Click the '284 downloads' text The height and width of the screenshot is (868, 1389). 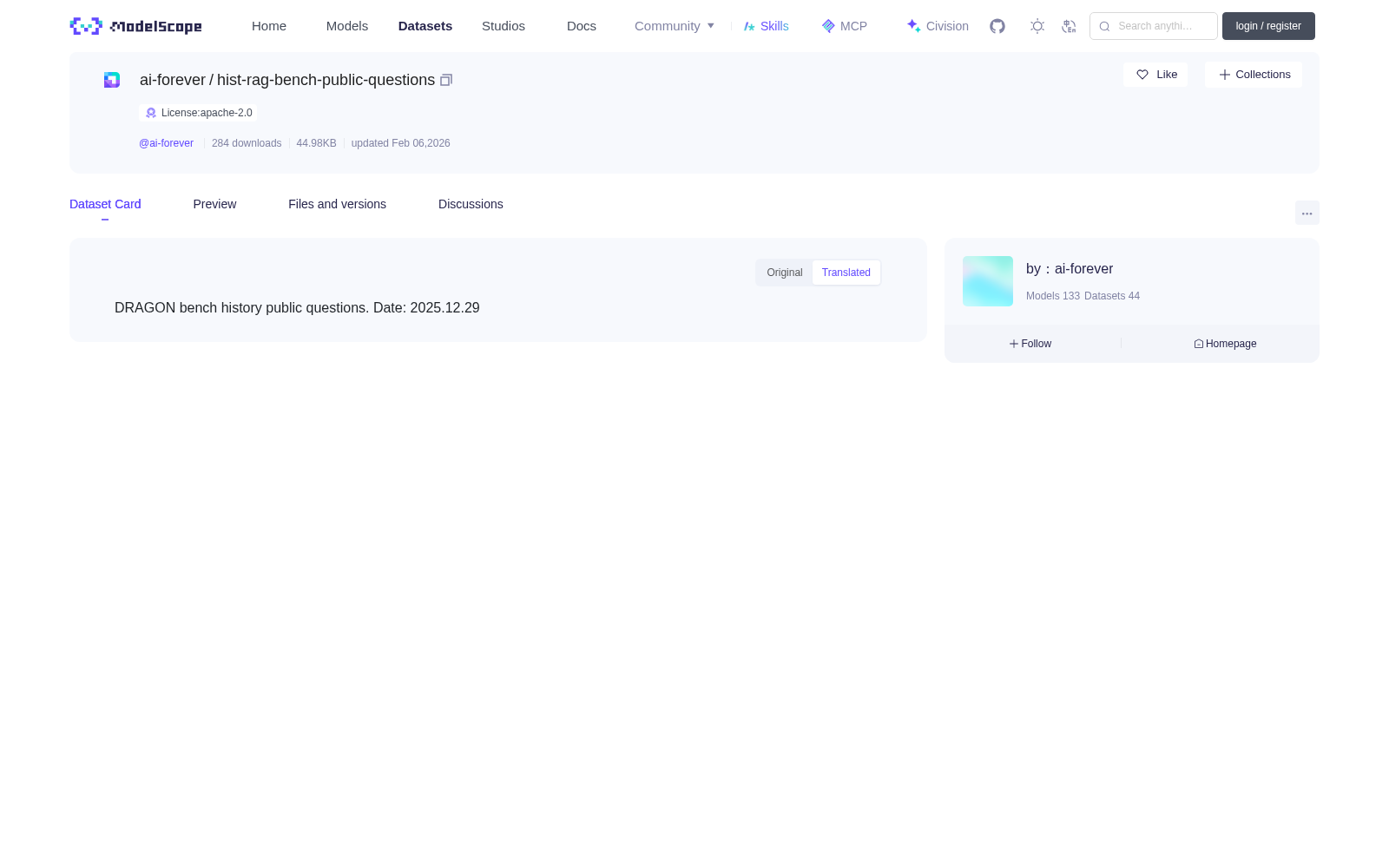tap(247, 143)
